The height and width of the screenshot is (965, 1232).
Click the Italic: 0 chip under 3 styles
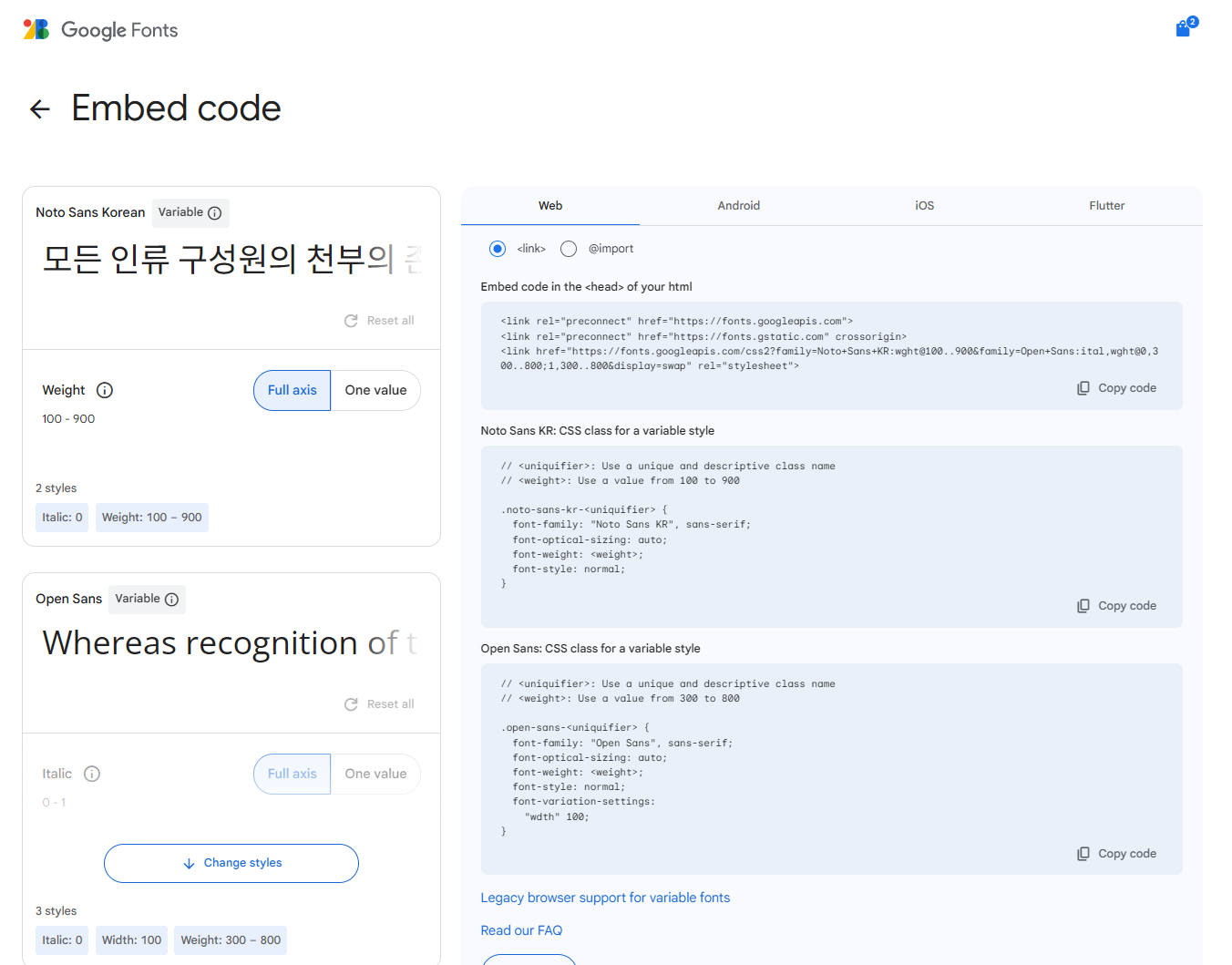click(62, 940)
